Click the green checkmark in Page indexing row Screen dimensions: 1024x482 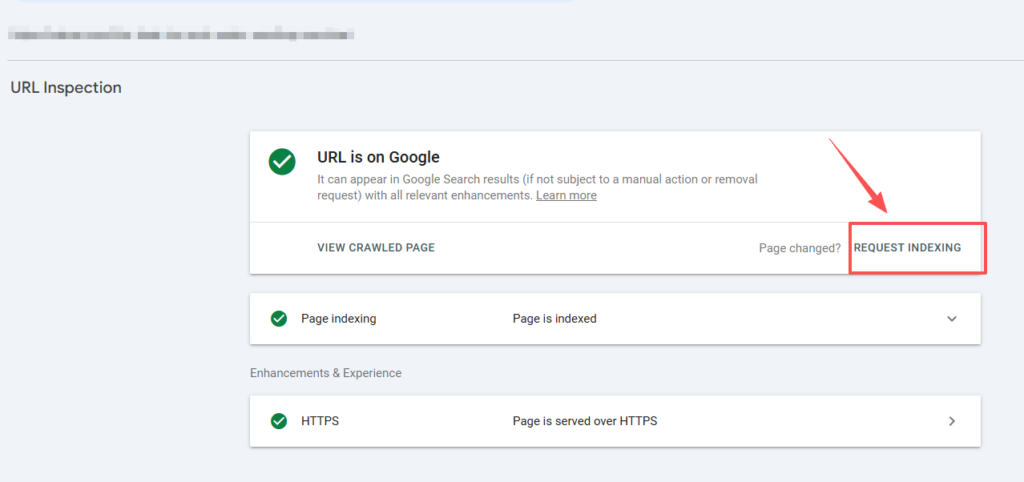279,319
